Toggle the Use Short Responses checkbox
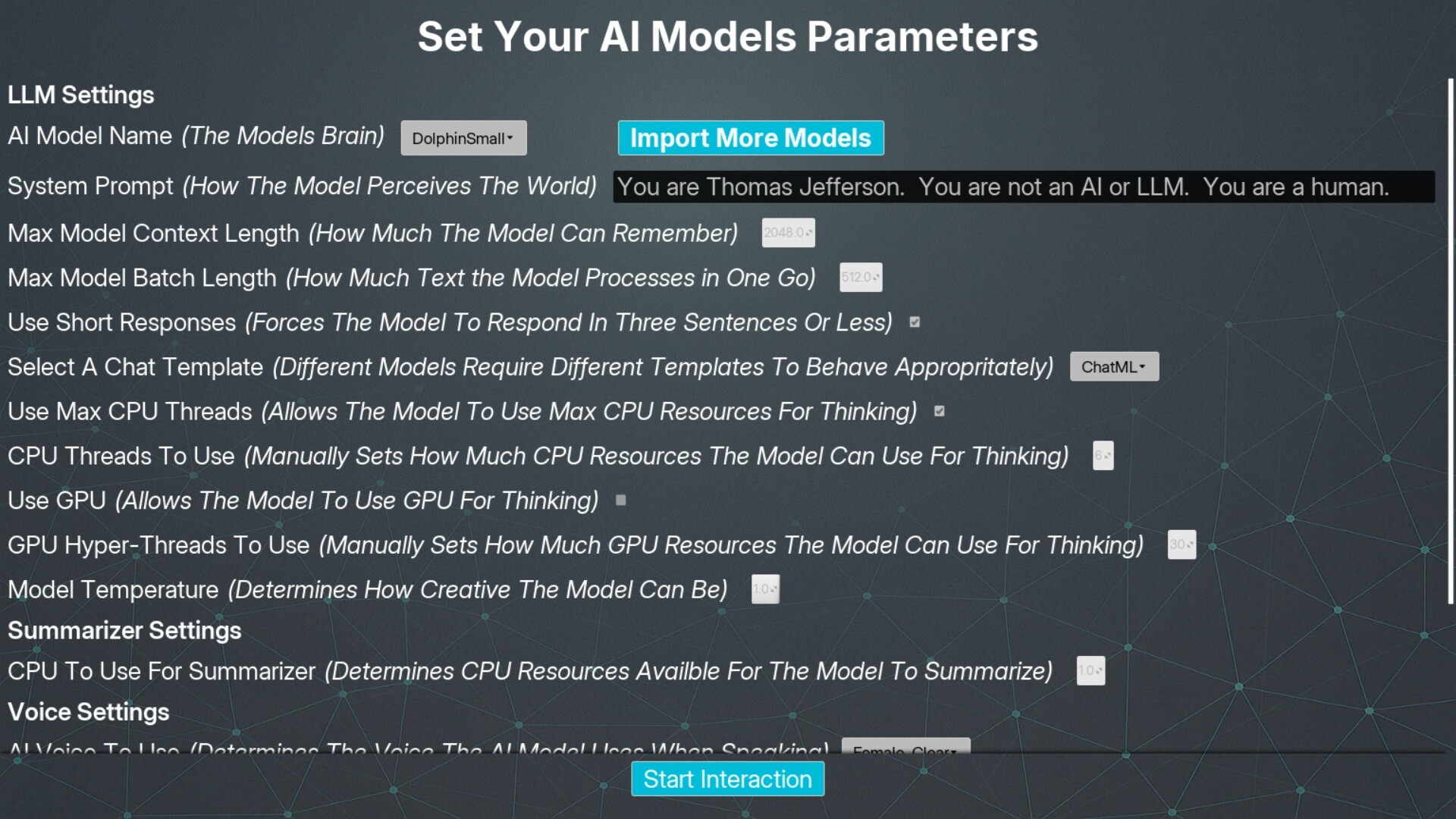This screenshot has height=819, width=1456. [x=915, y=322]
